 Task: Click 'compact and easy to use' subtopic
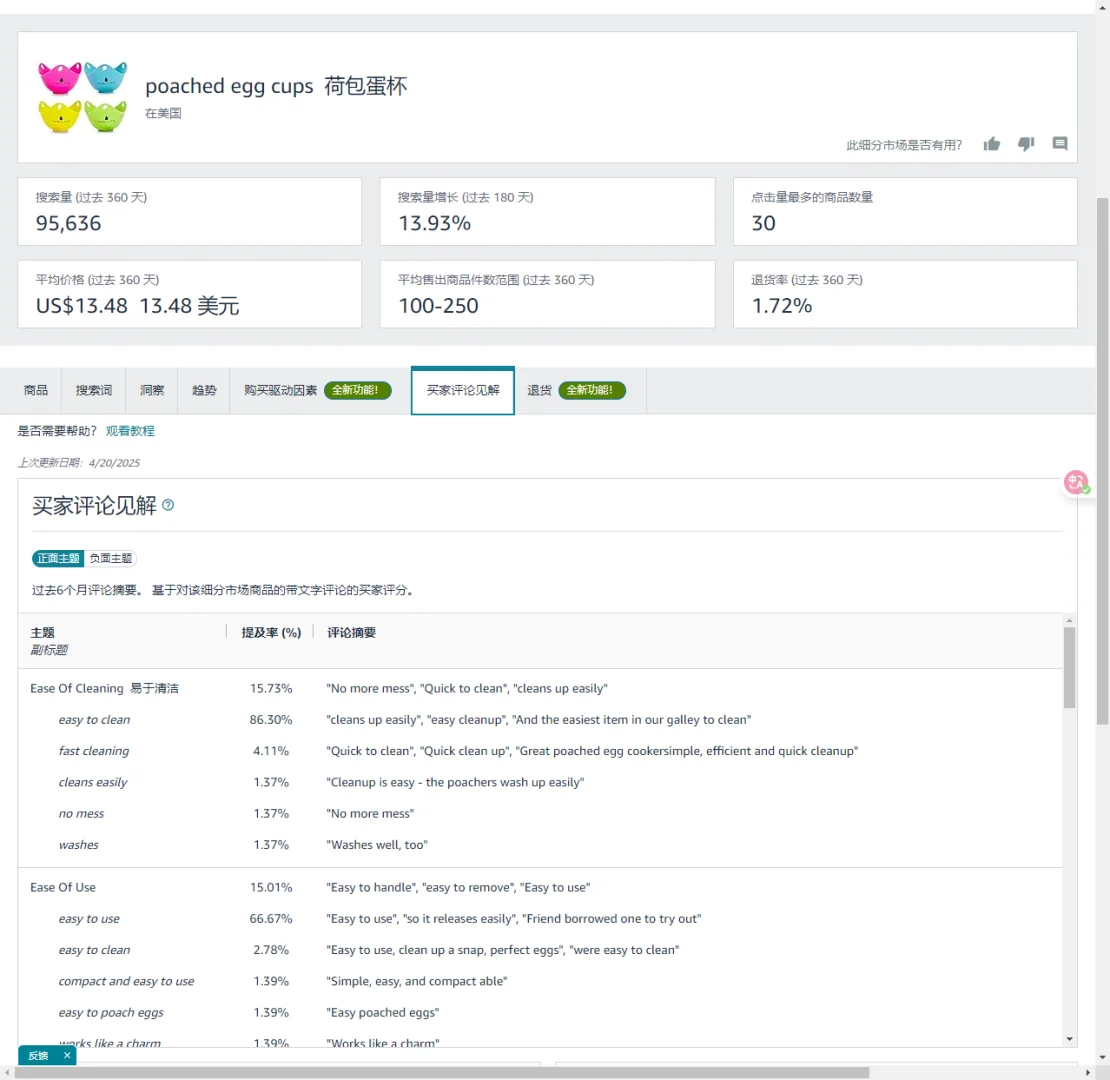click(x=126, y=981)
